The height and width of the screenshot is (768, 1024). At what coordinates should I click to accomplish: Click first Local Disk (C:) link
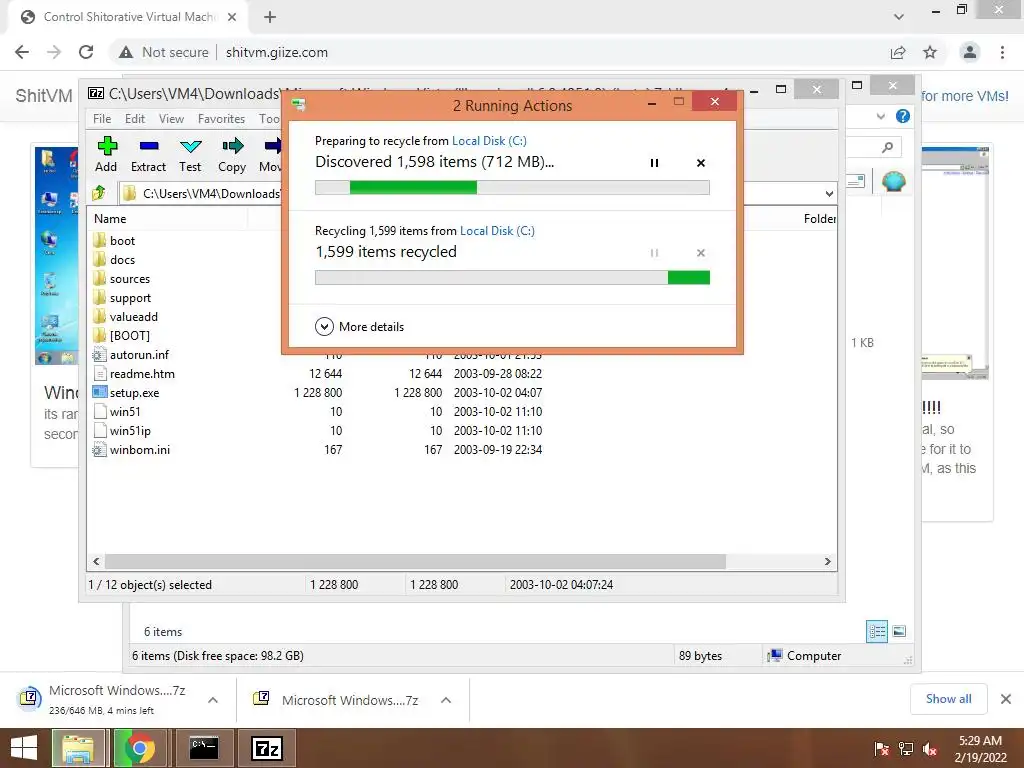click(x=489, y=140)
